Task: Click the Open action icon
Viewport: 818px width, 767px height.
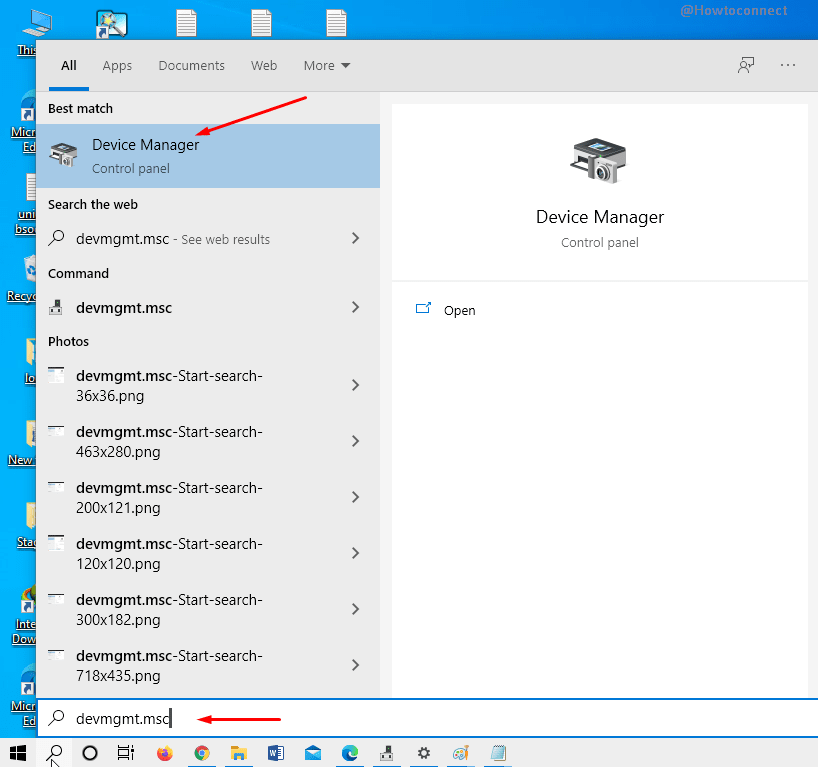Action: coord(423,308)
